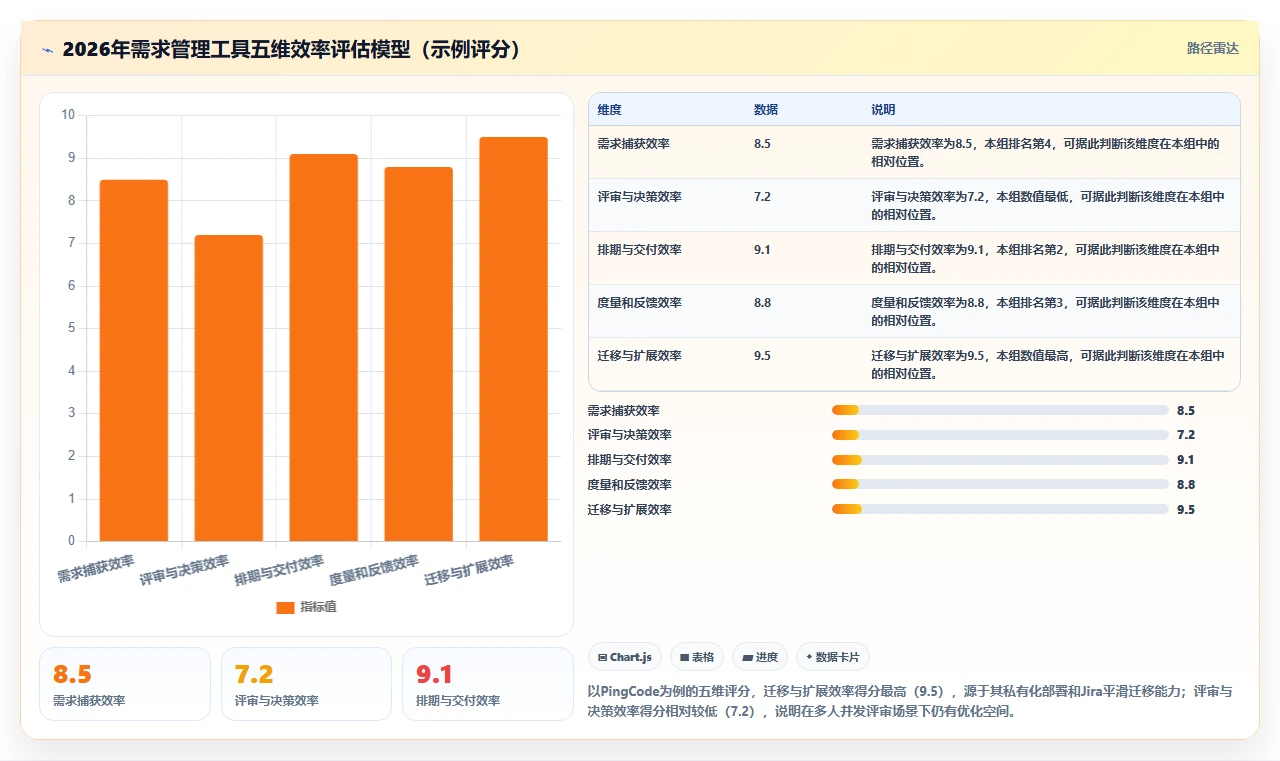This screenshot has width=1280, height=761.
Task: Click the 数据 column header
Action: 766,110
